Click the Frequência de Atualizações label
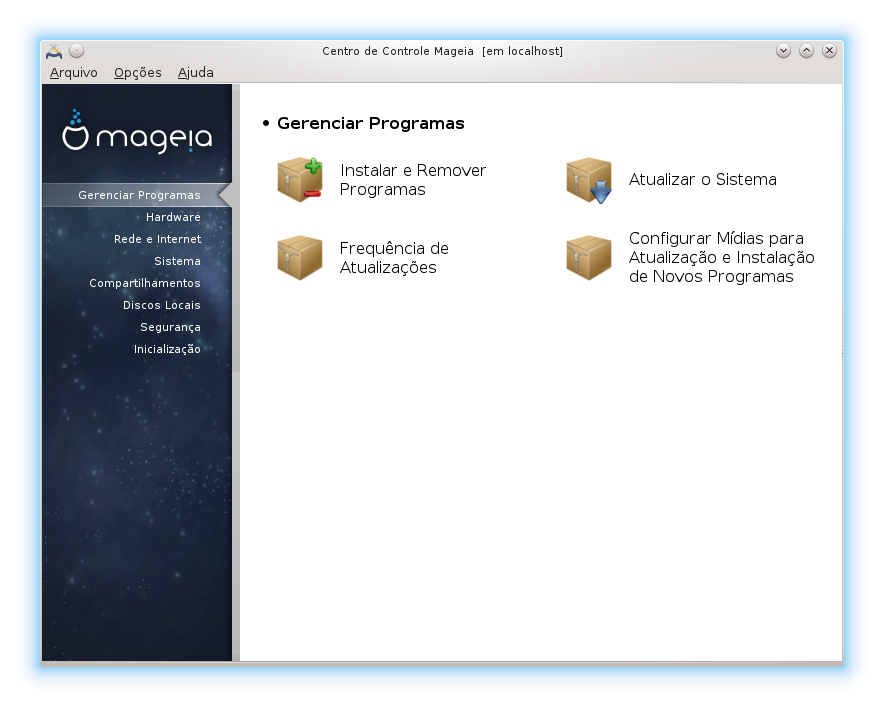The image size is (884, 707). click(394, 258)
